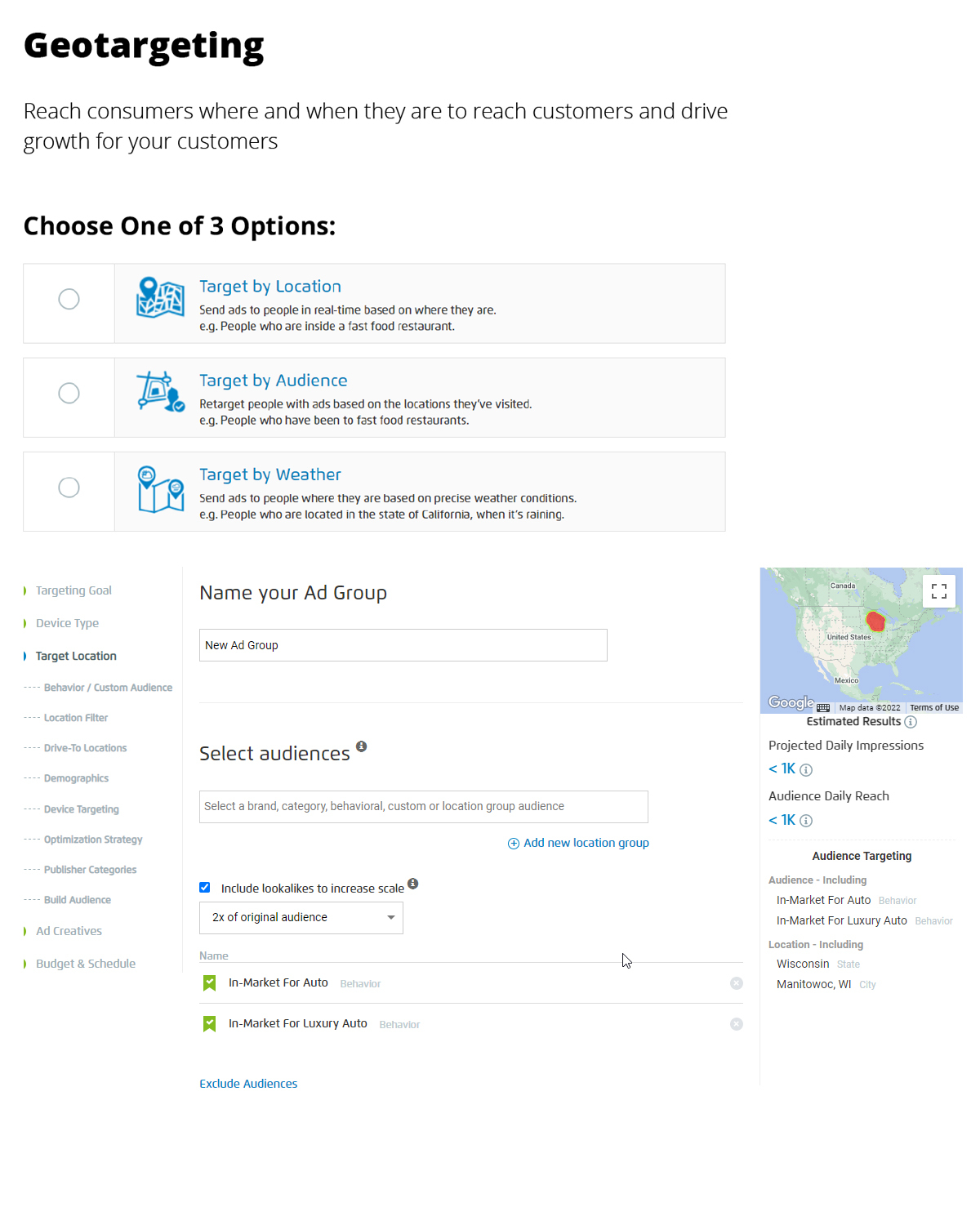
Task: Go to Demographics in the sidebar
Action: point(76,778)
